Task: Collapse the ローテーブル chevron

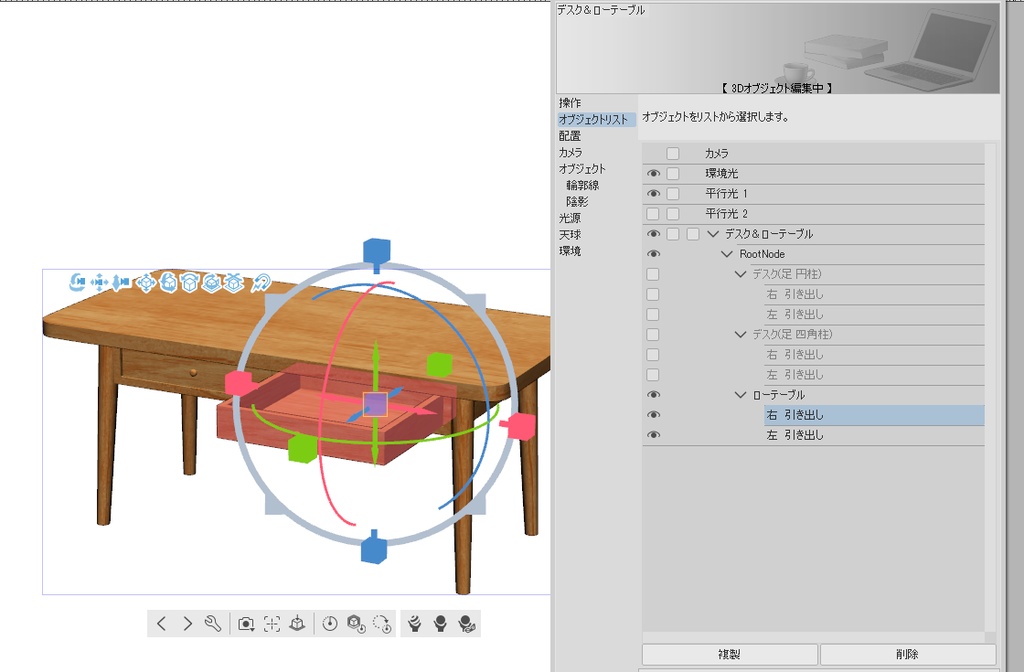Action: click(740, 395)
